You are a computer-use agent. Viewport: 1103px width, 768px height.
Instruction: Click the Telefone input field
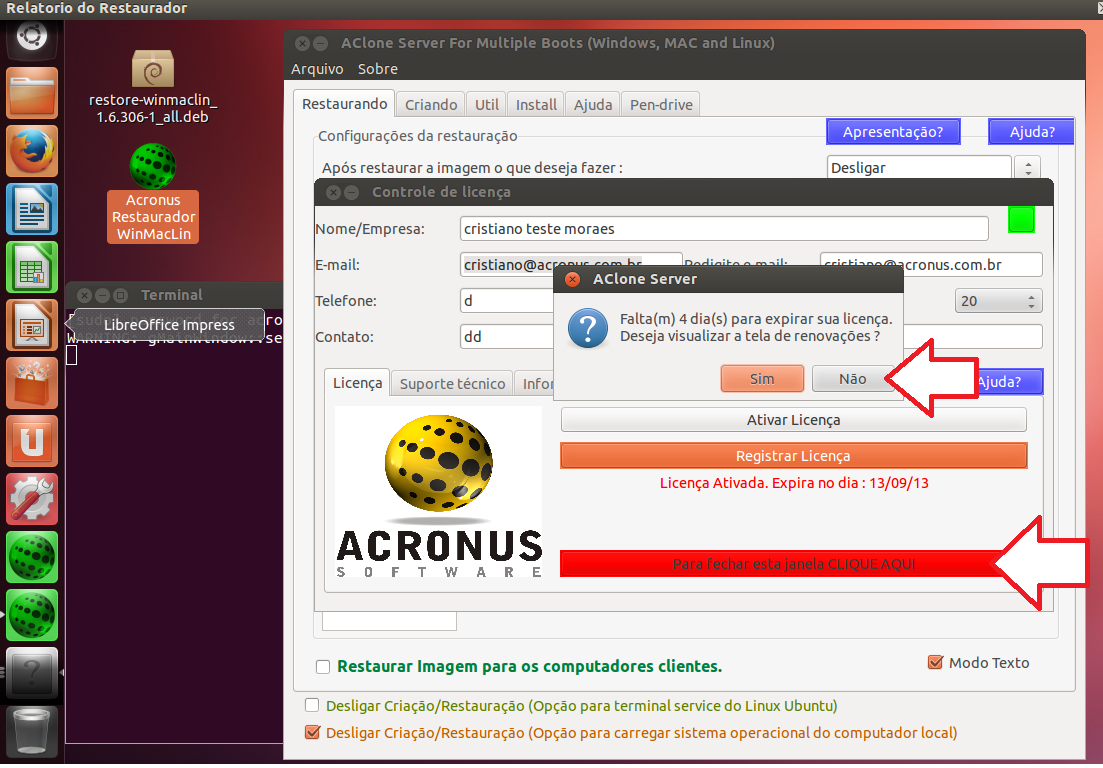[506, 301]
